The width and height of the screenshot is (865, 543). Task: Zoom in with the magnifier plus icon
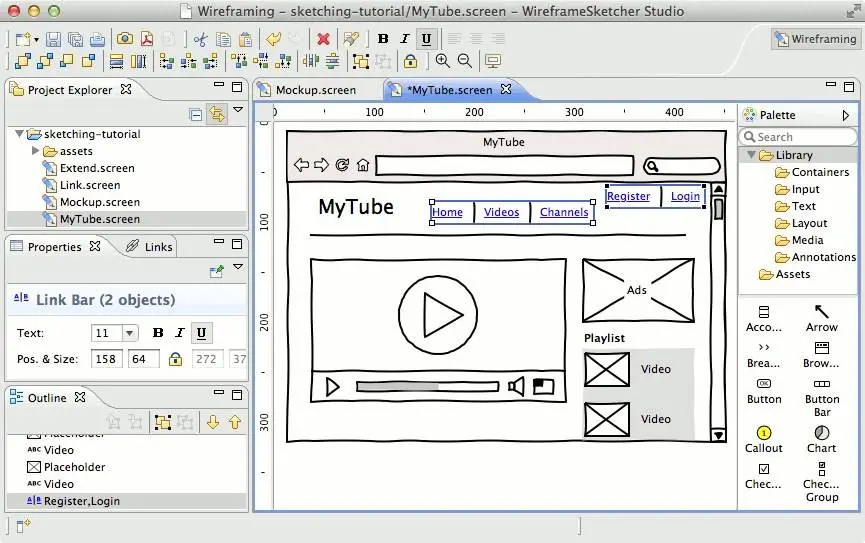(x=442, y=61)
